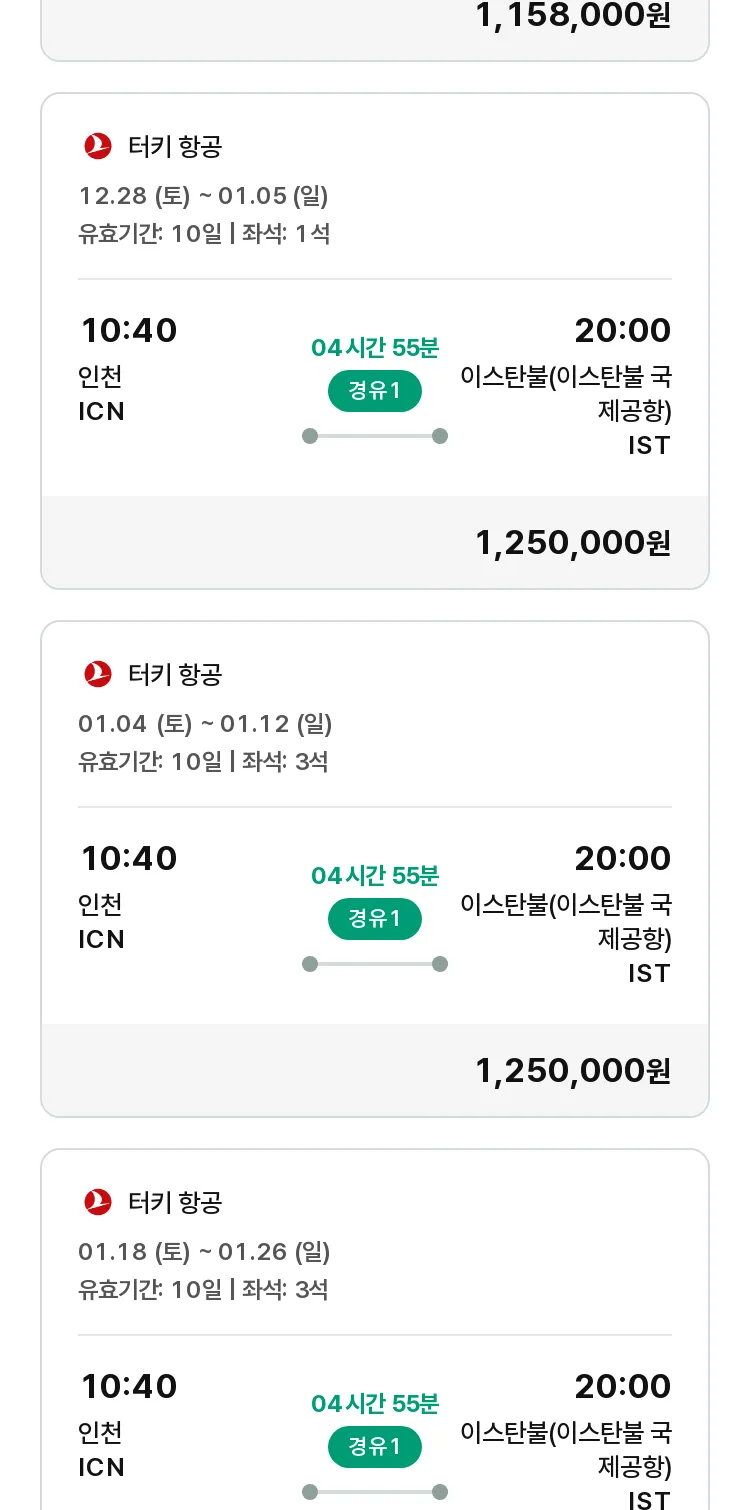
Task: Select 1,250,000원 price for 12.28 departure
Action: click(573, 543)
